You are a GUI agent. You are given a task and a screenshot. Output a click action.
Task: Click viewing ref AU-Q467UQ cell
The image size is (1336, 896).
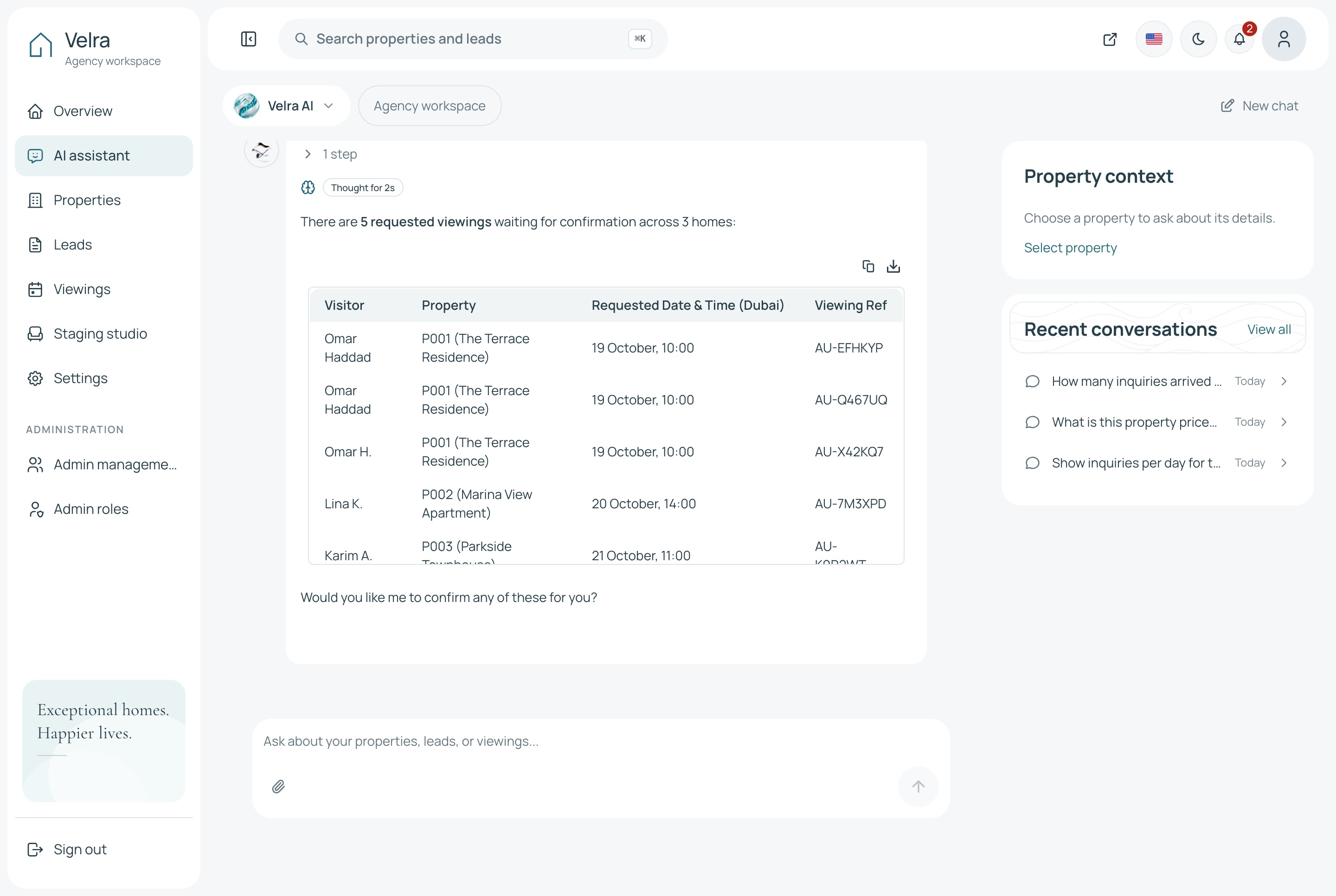tap(851, 400)
